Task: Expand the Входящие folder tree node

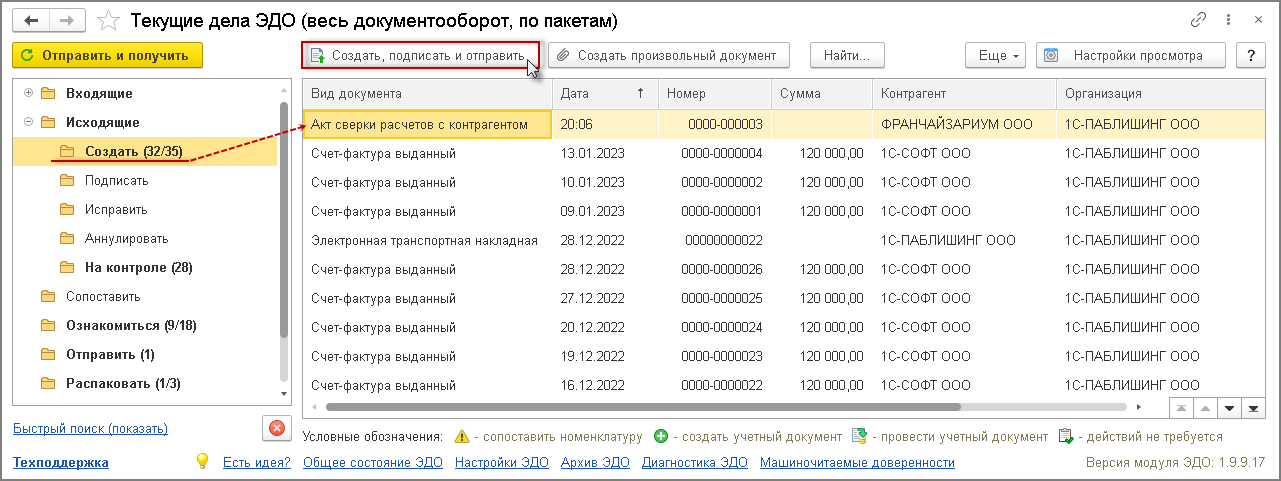Action: (x=28, y=93)
